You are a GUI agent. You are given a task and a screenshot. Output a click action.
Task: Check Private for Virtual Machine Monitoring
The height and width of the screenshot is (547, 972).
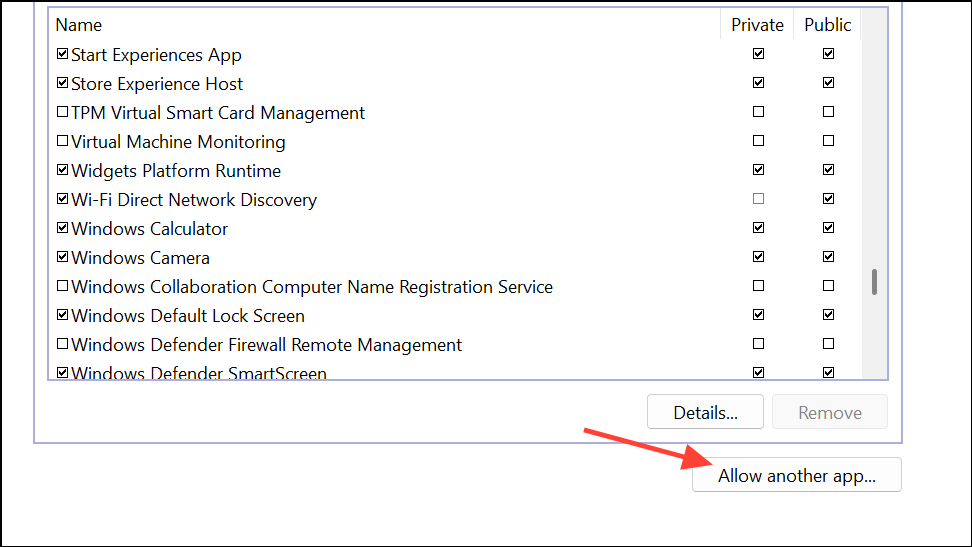tap(758, 141)
